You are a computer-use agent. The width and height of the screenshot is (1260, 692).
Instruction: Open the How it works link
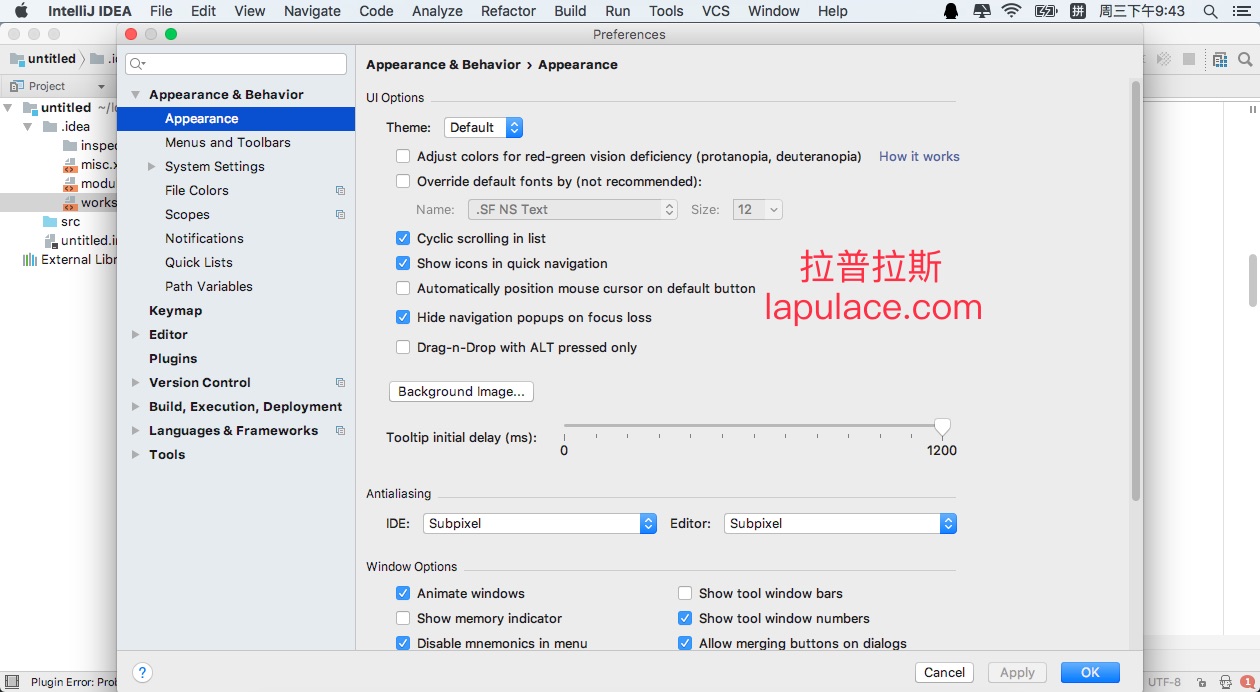click(x=919, y=156)
